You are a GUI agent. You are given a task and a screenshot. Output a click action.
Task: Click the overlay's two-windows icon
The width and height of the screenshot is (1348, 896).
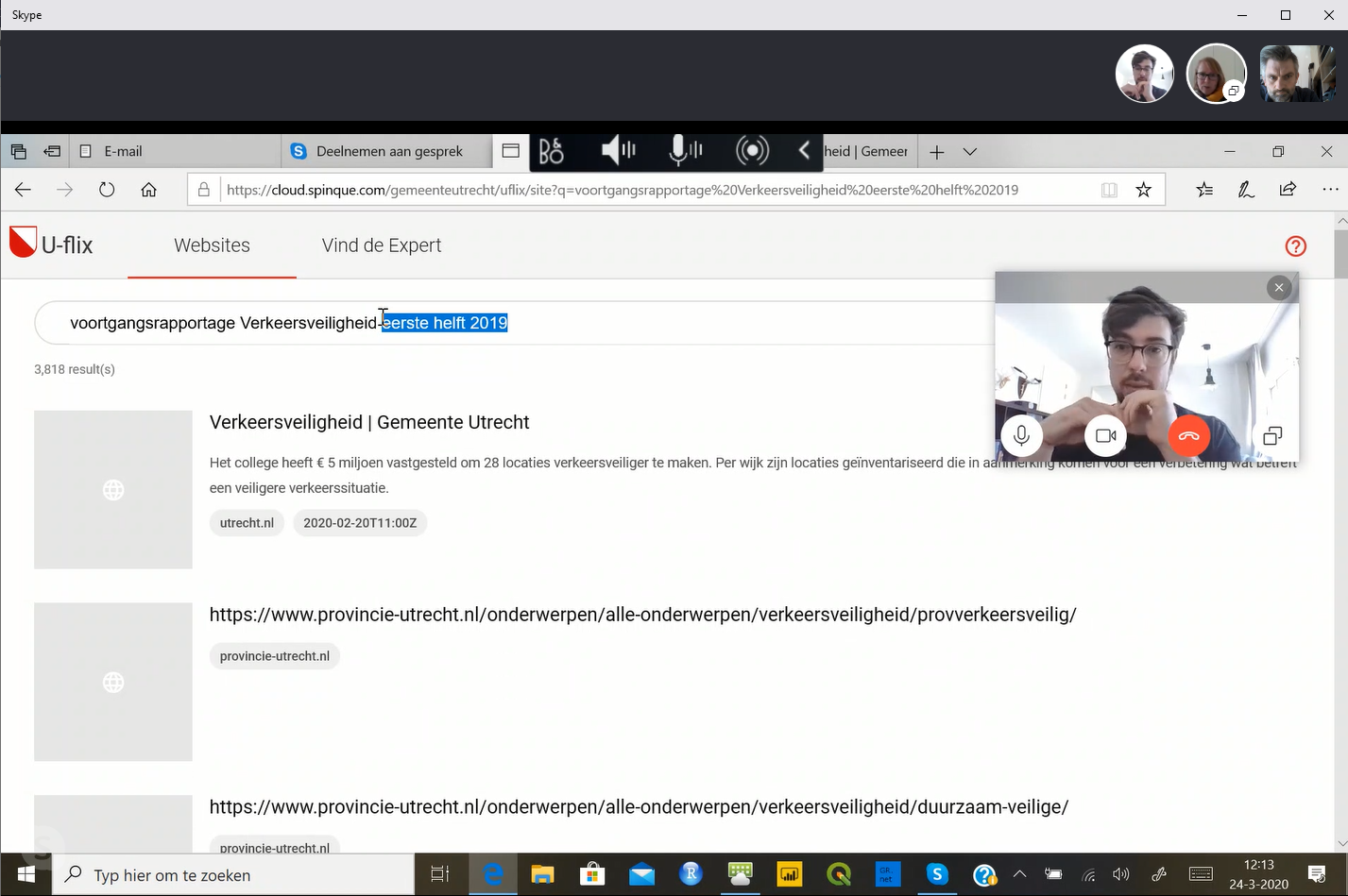click(x=1272, y=436)
